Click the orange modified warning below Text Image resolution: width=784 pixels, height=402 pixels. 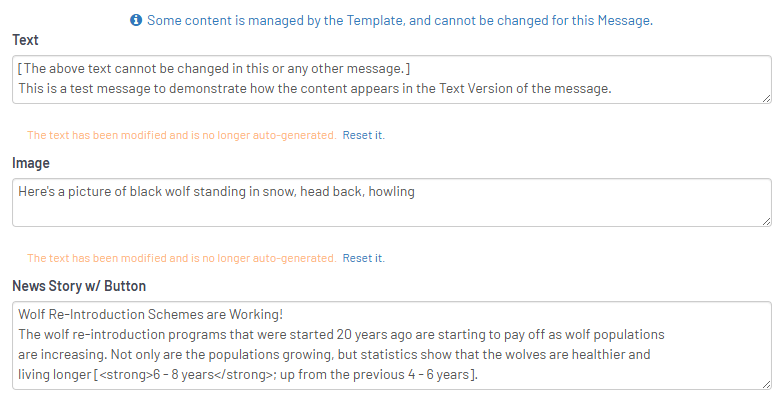point(181,135)
